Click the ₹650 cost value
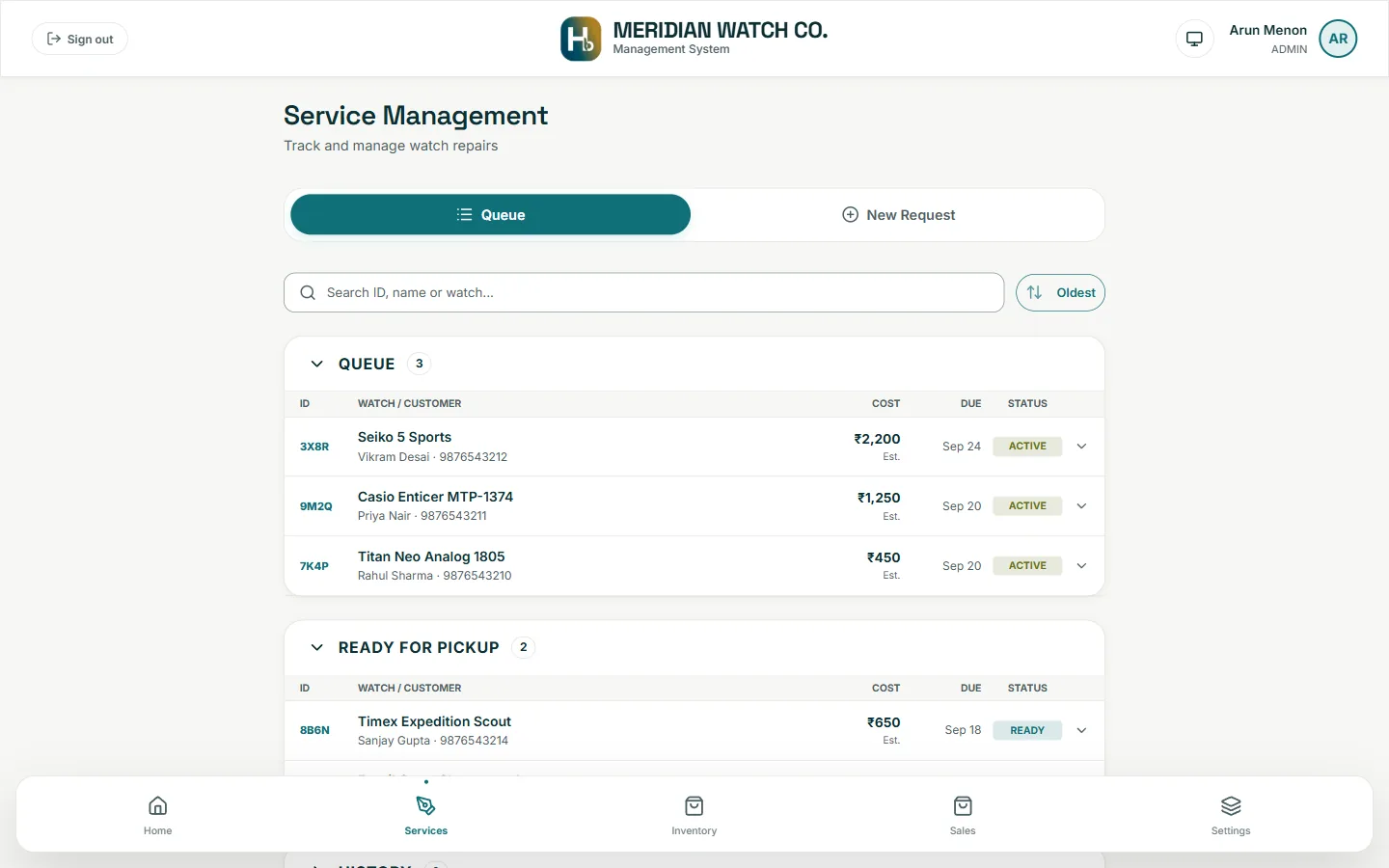Image resolution: width=1389 pixels, height=868 pixels. [x=884, y=722]
